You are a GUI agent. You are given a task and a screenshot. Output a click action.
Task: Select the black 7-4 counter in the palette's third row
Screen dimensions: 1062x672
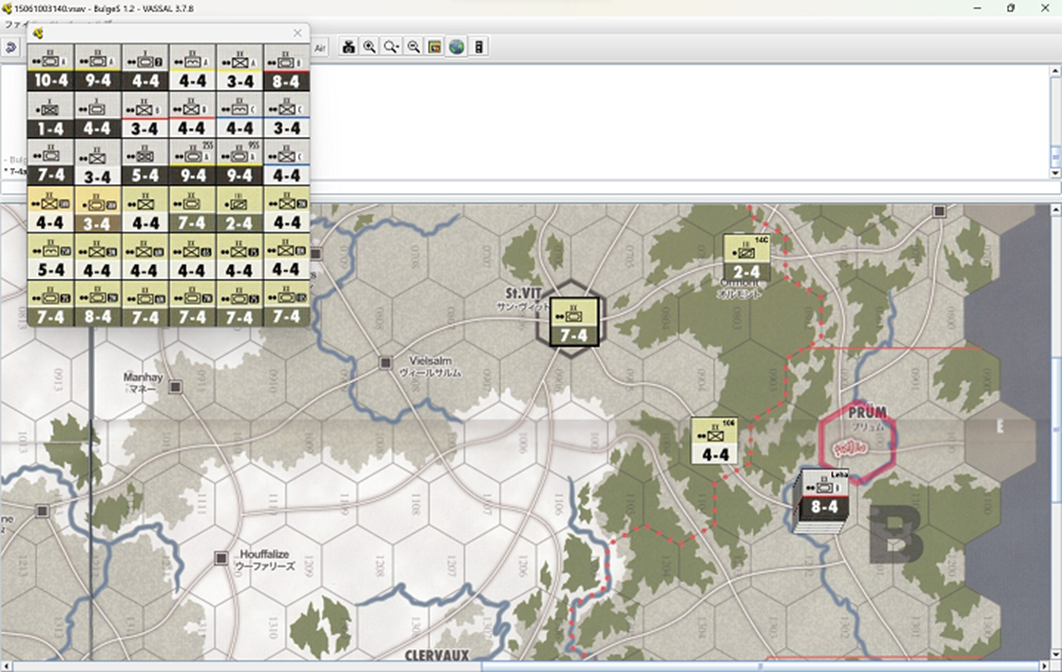click(51, 163)
